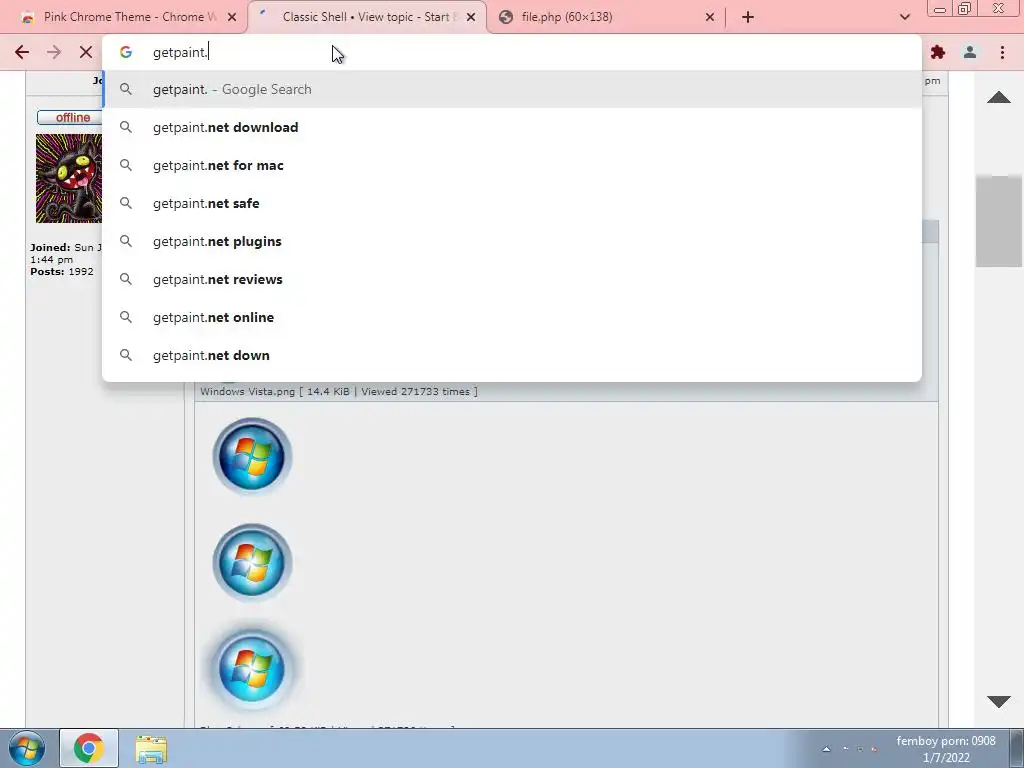
Task: Click the third glowing Windows orb image
Action: pos(252,669)
